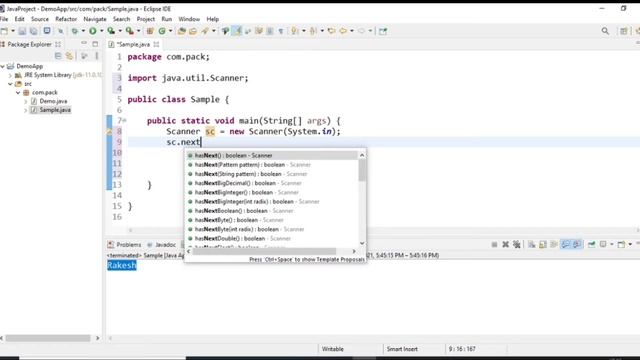Screen dimensions: 640x360
Task: Click the autocomplete popup vertical scrollbar
Action: point(362,171)
